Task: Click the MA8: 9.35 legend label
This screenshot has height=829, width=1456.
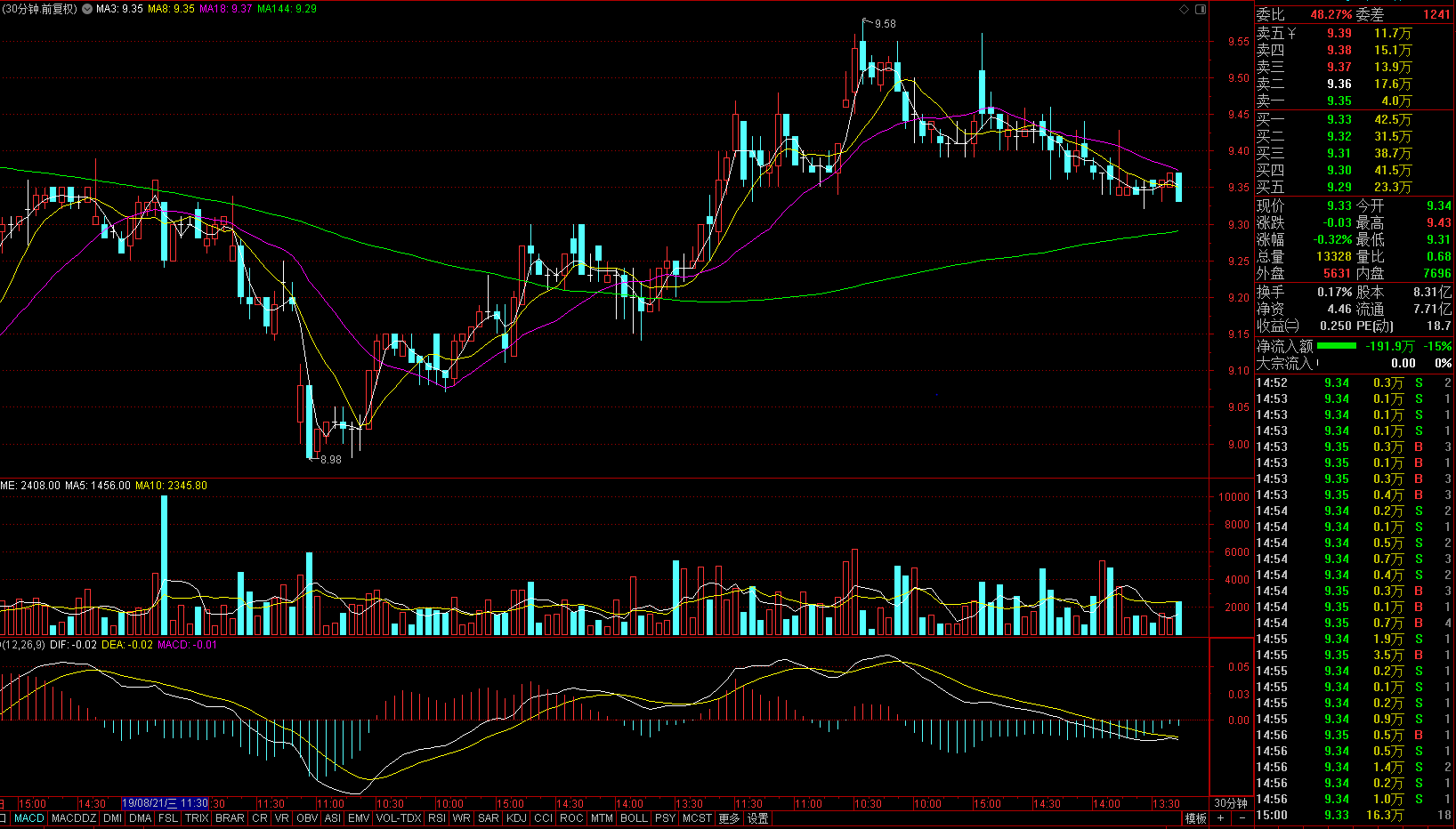Action: pyautogui.click(x=172, y=9)
